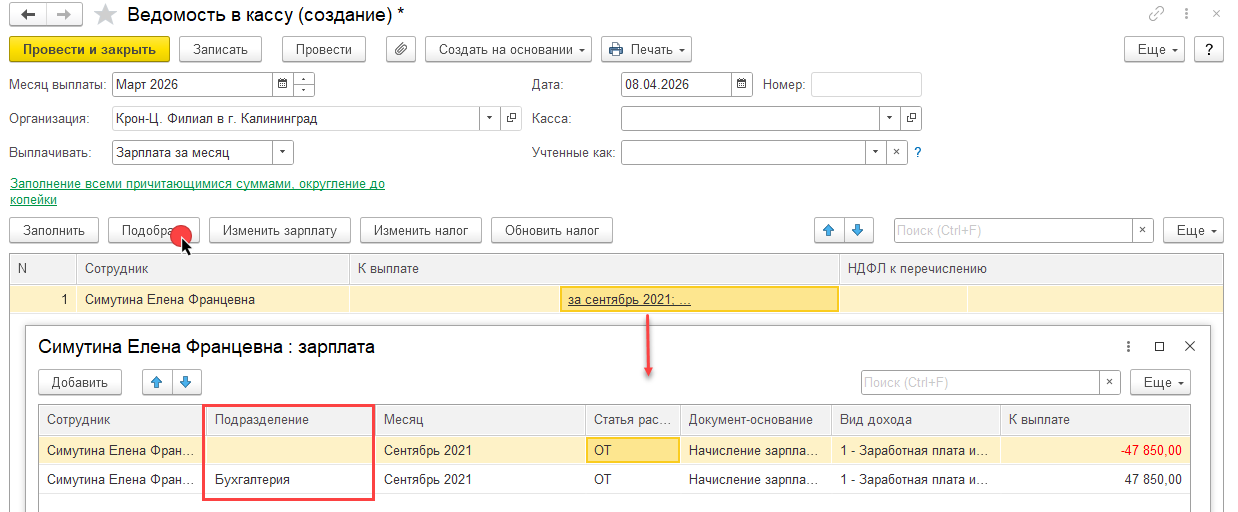Move employee row up in main table
This screenshot has height=512, width=1238.
(828, 230)
